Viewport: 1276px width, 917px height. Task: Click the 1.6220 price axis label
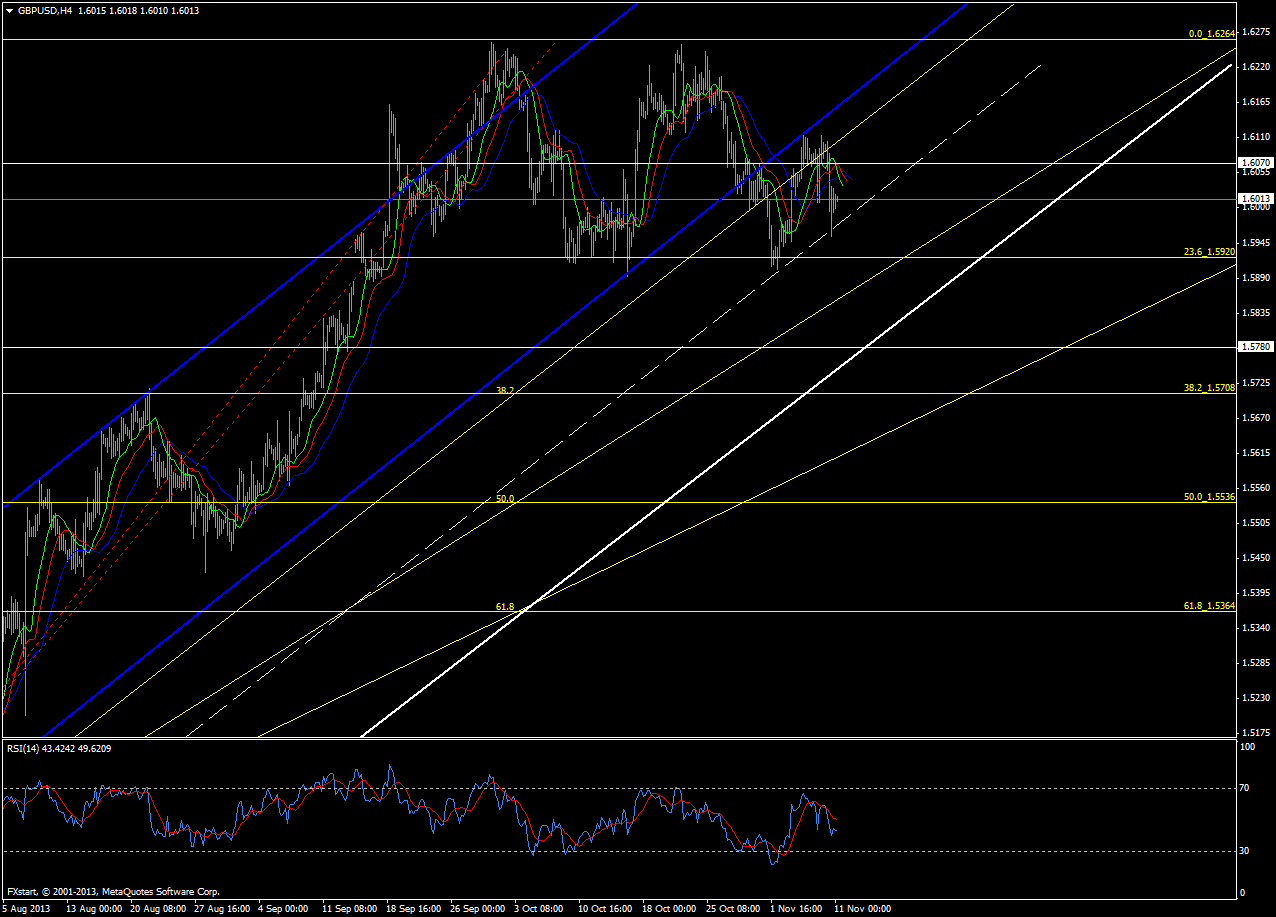click(1257, 67)
